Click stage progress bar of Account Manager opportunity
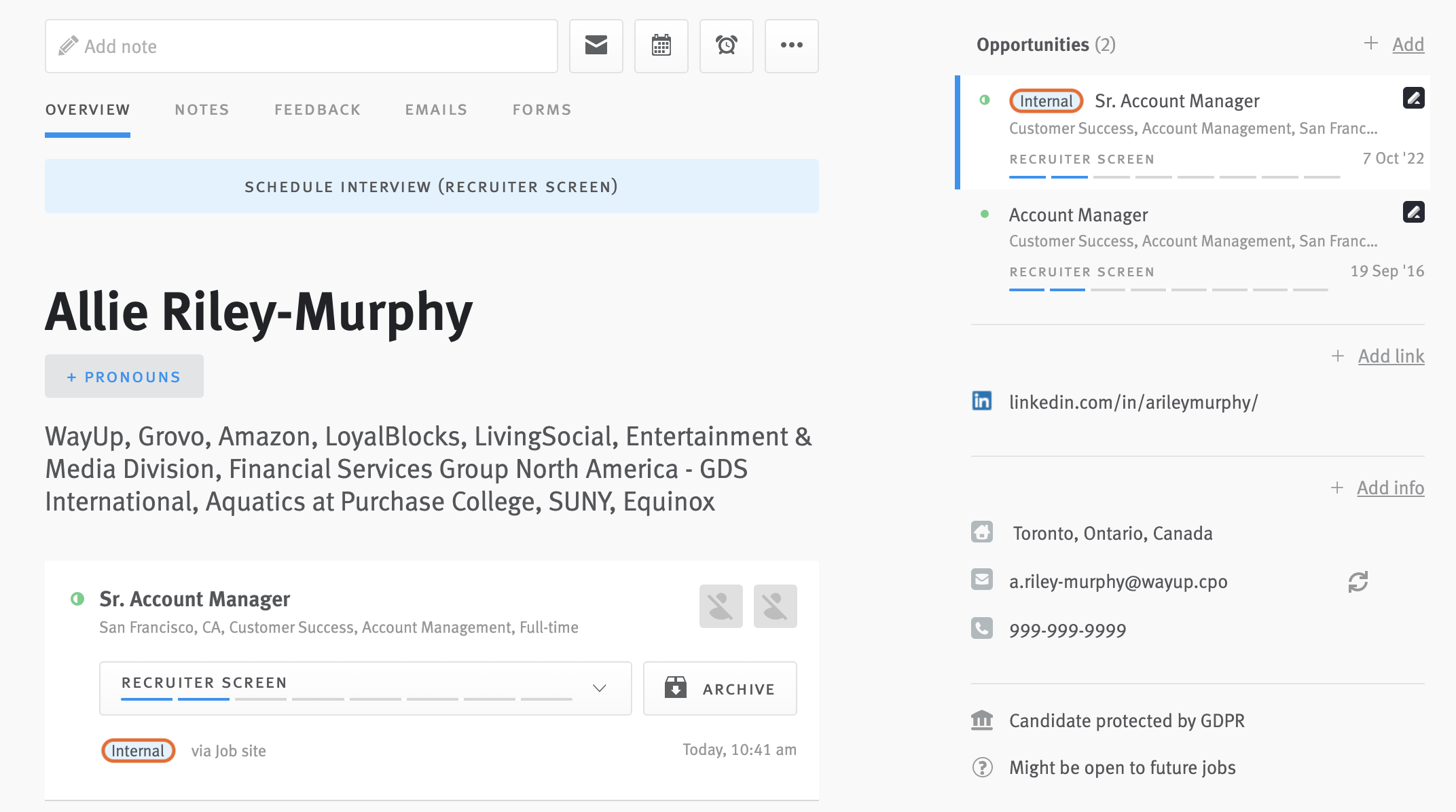The height and width of the screenshot is (812, 1456). point(1168,290)
